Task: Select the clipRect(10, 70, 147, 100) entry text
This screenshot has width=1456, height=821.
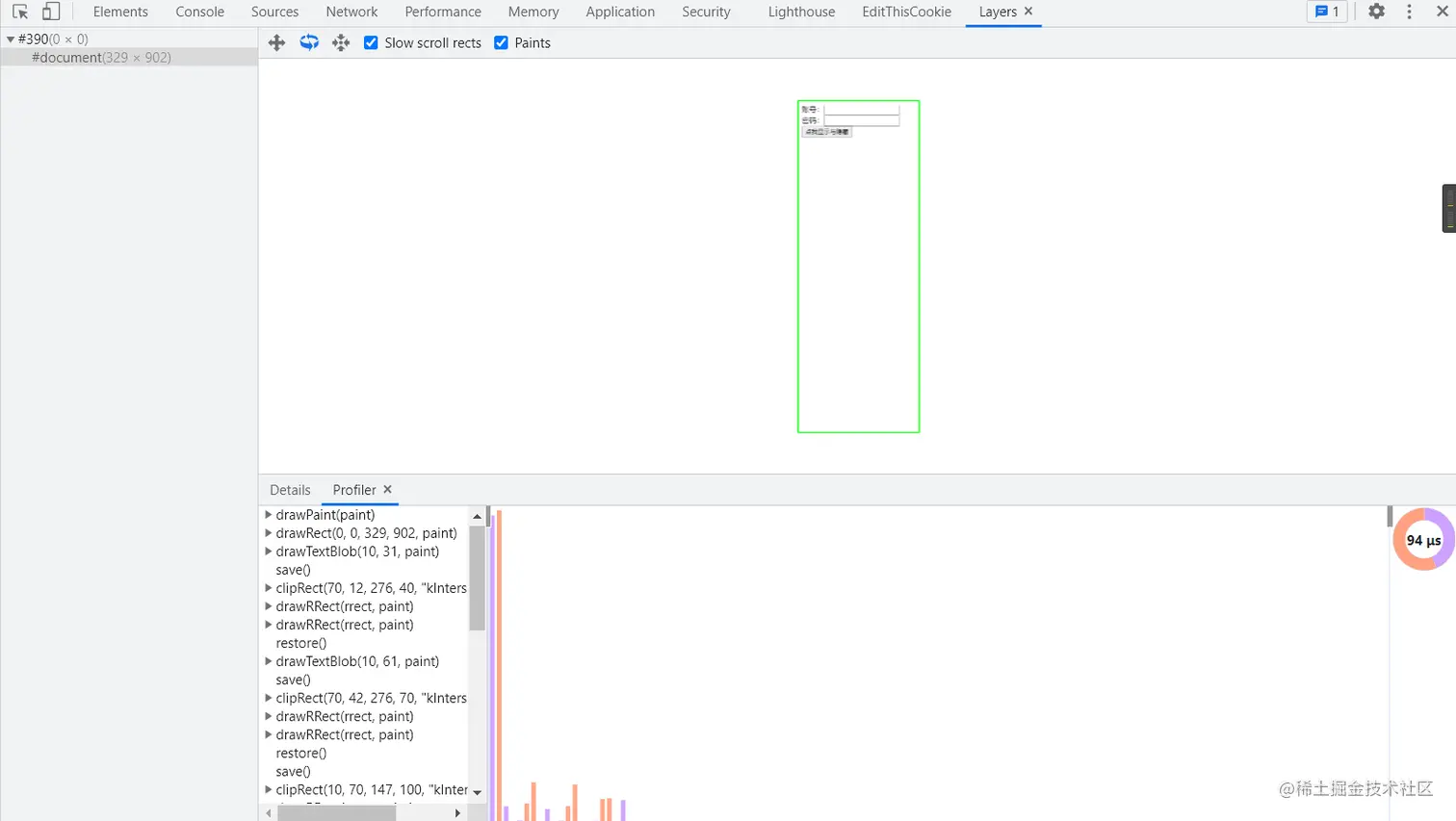Action: point(371,789)
